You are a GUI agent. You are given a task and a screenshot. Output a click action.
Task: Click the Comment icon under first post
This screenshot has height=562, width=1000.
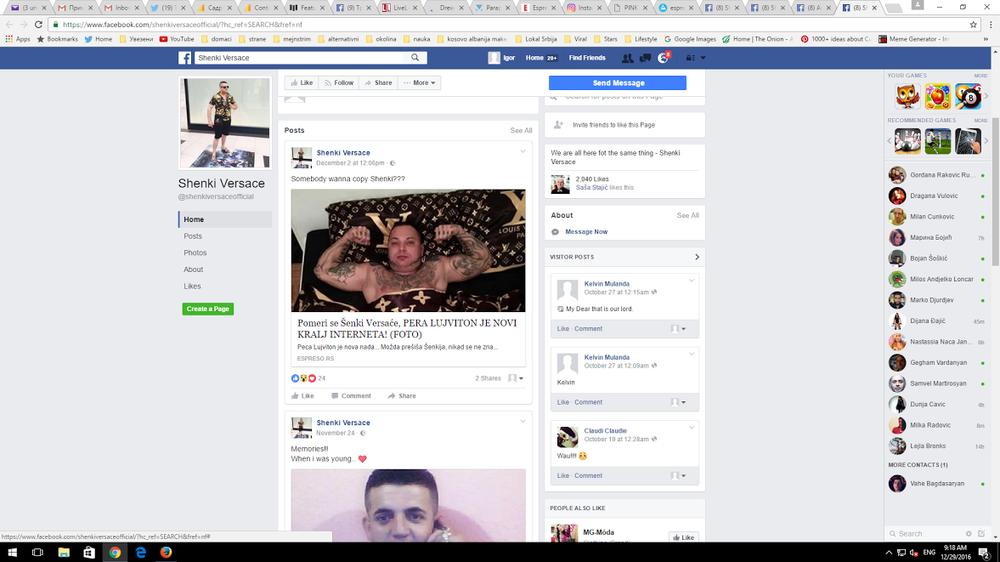(x=350, y=396)
